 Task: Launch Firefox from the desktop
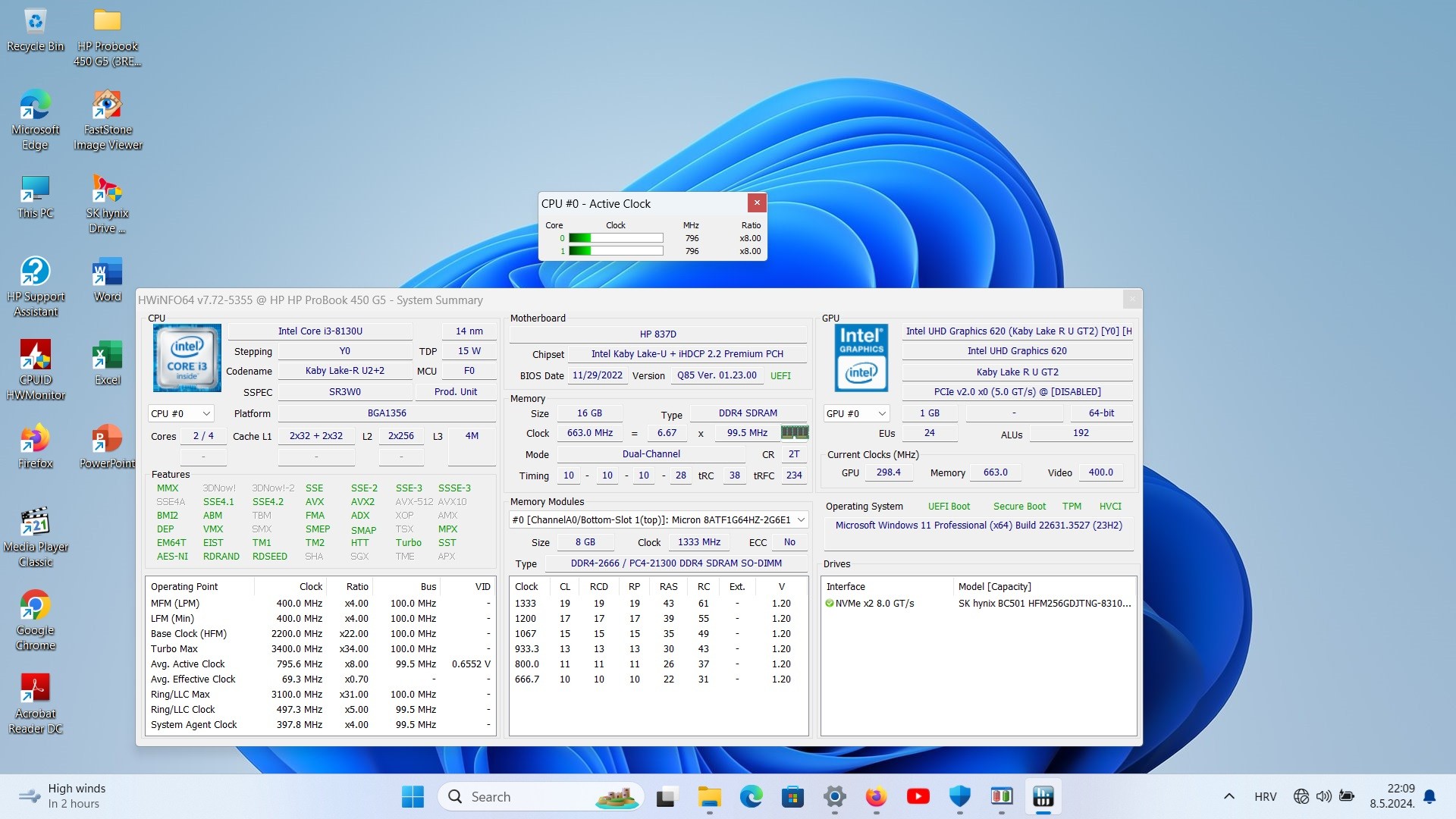[x=35, y=446]
